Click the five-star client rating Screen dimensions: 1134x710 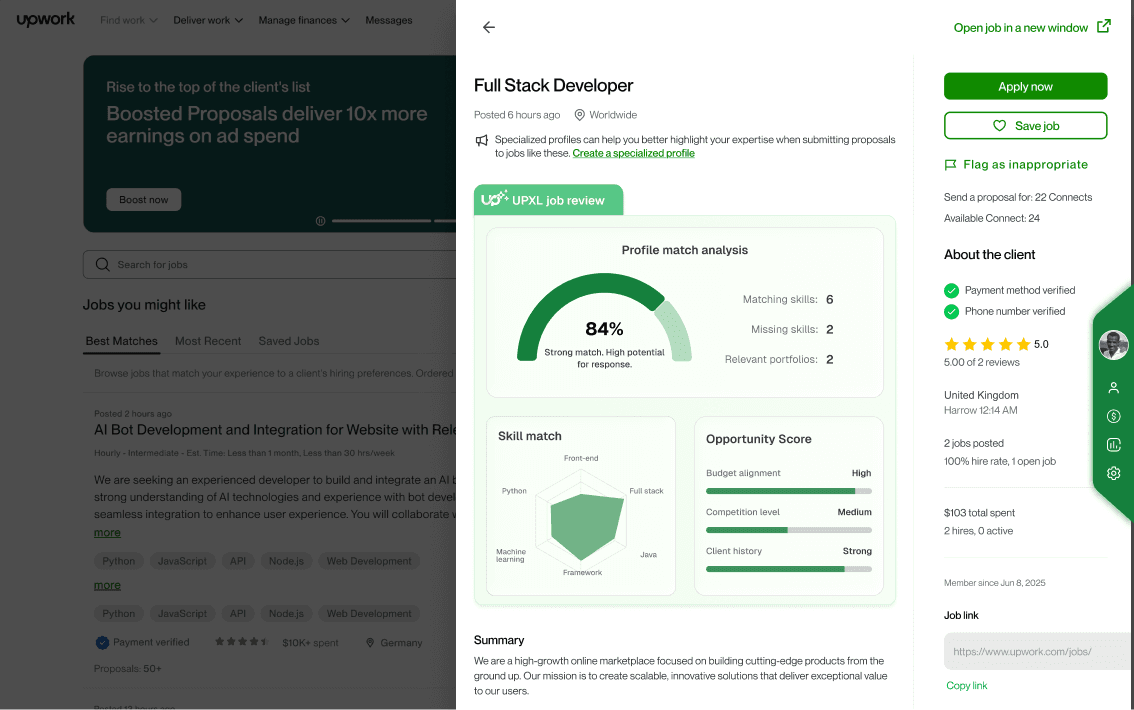point(987,344)
